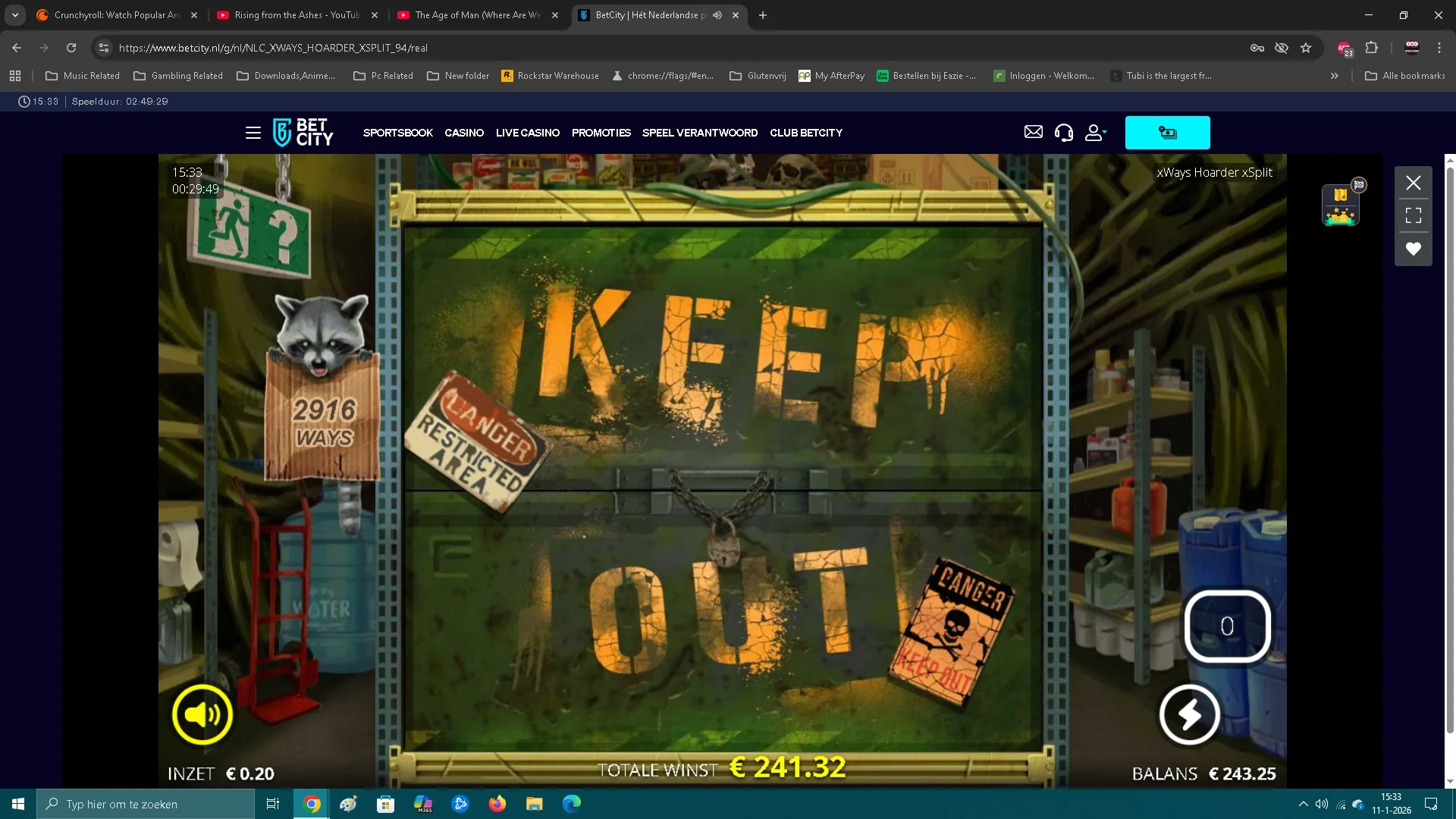Mute the game sound button
This screenshot has height=819, width=1456.
point(202,714)
